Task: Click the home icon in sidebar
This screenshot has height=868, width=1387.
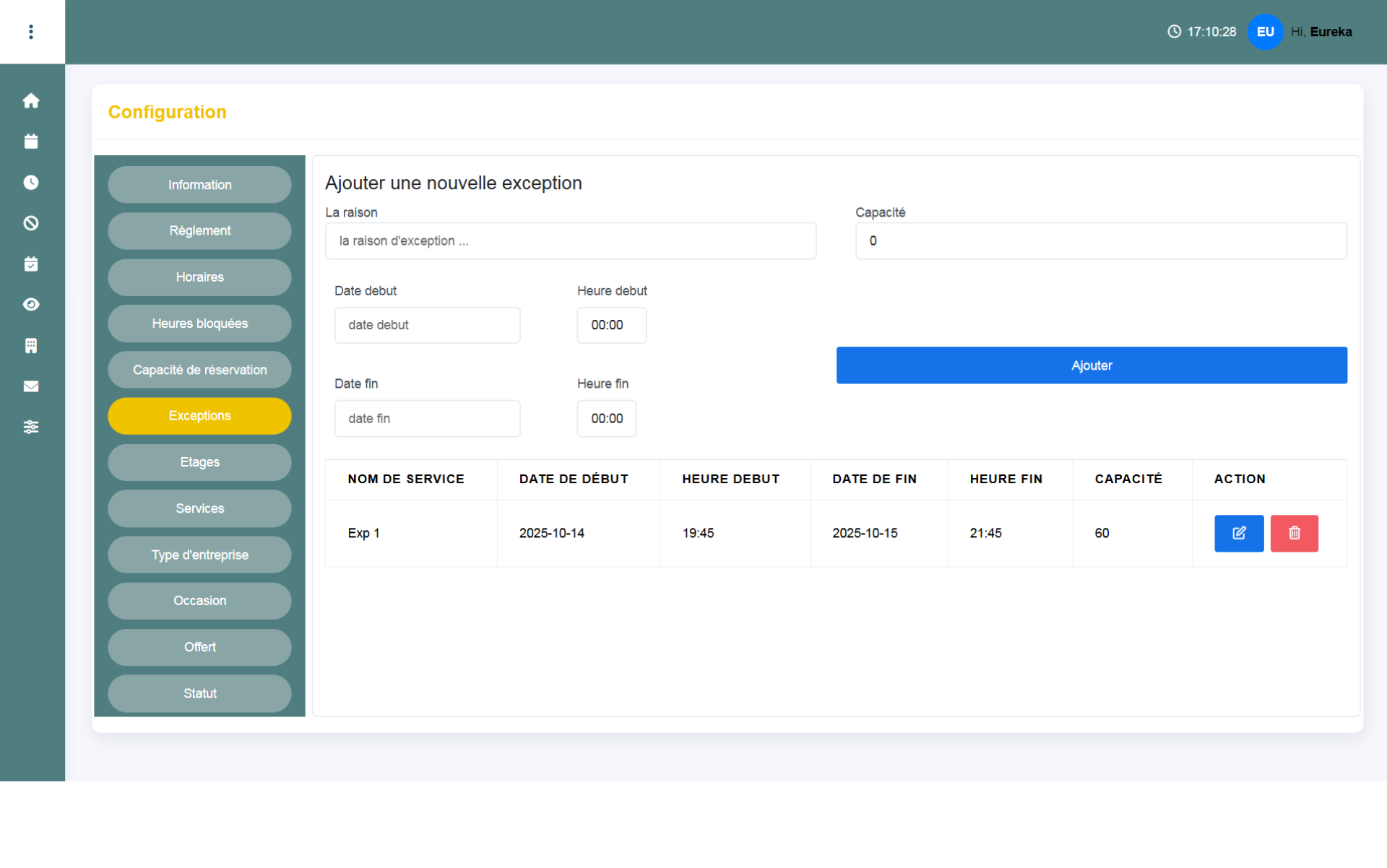Action: (x=30, y=100)
